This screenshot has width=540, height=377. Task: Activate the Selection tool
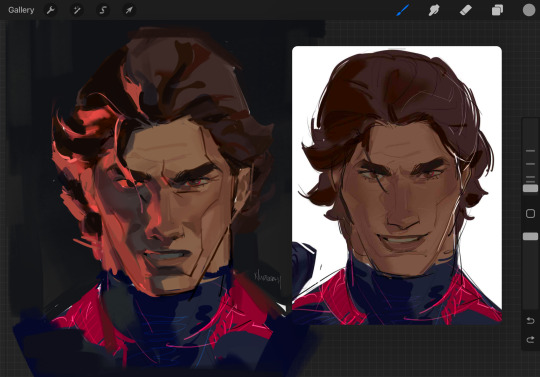point(103,10)
